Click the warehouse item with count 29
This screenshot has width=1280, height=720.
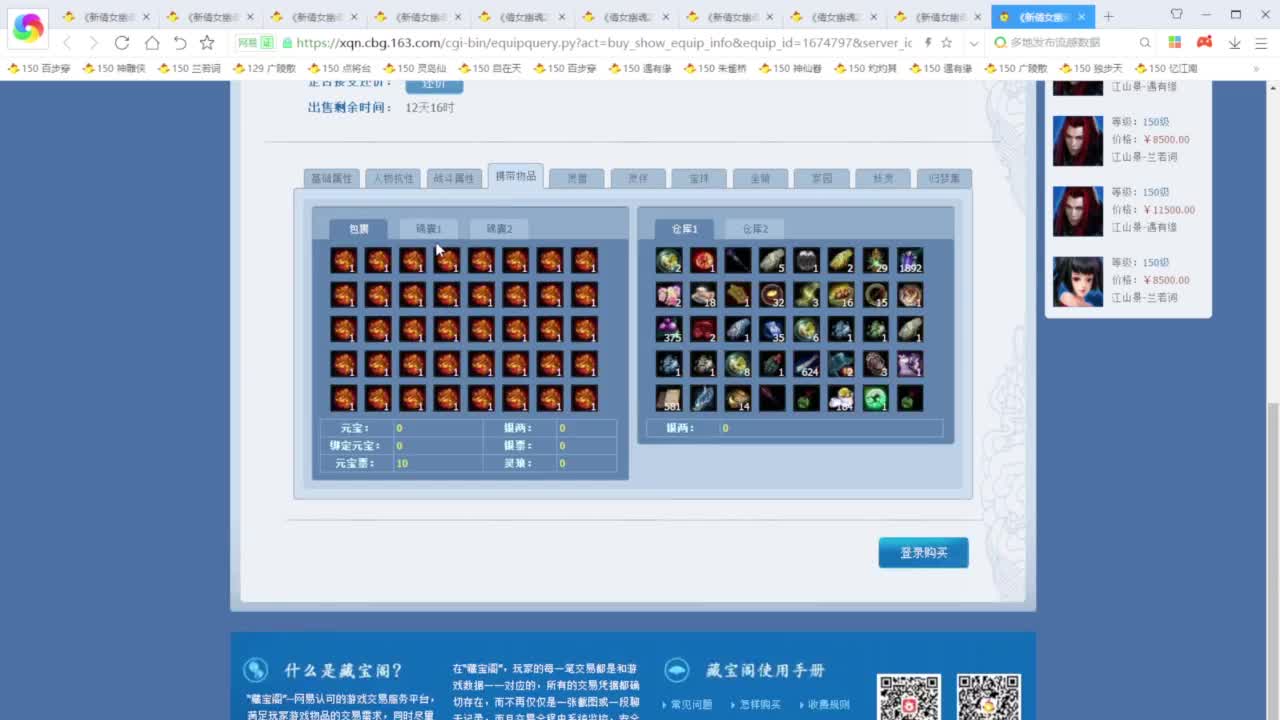tap(876, 261)
